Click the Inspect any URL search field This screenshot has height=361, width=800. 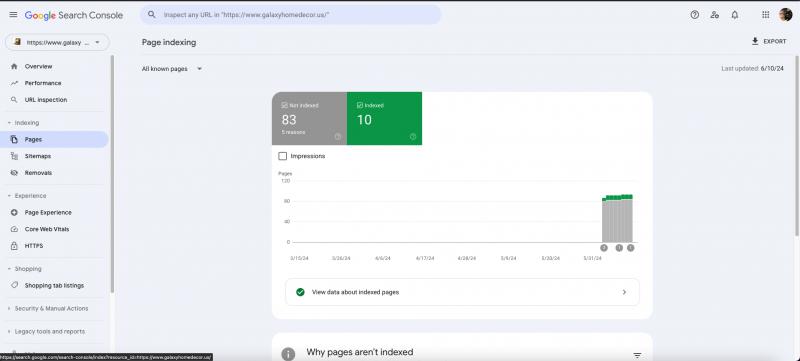pyautogui.click(x=291, y=15)
